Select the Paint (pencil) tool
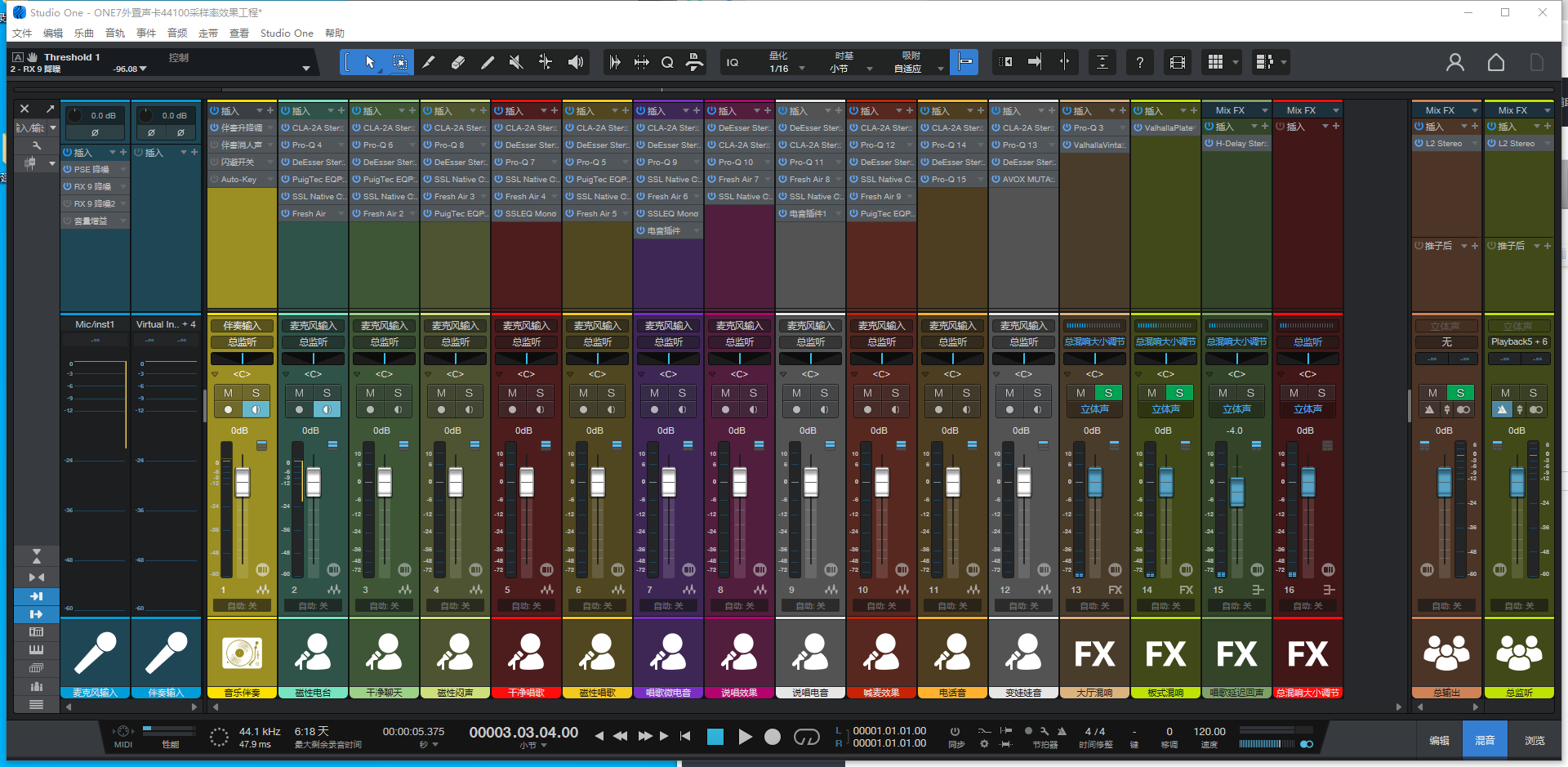 pyautogui.click(x=488, y=62)
